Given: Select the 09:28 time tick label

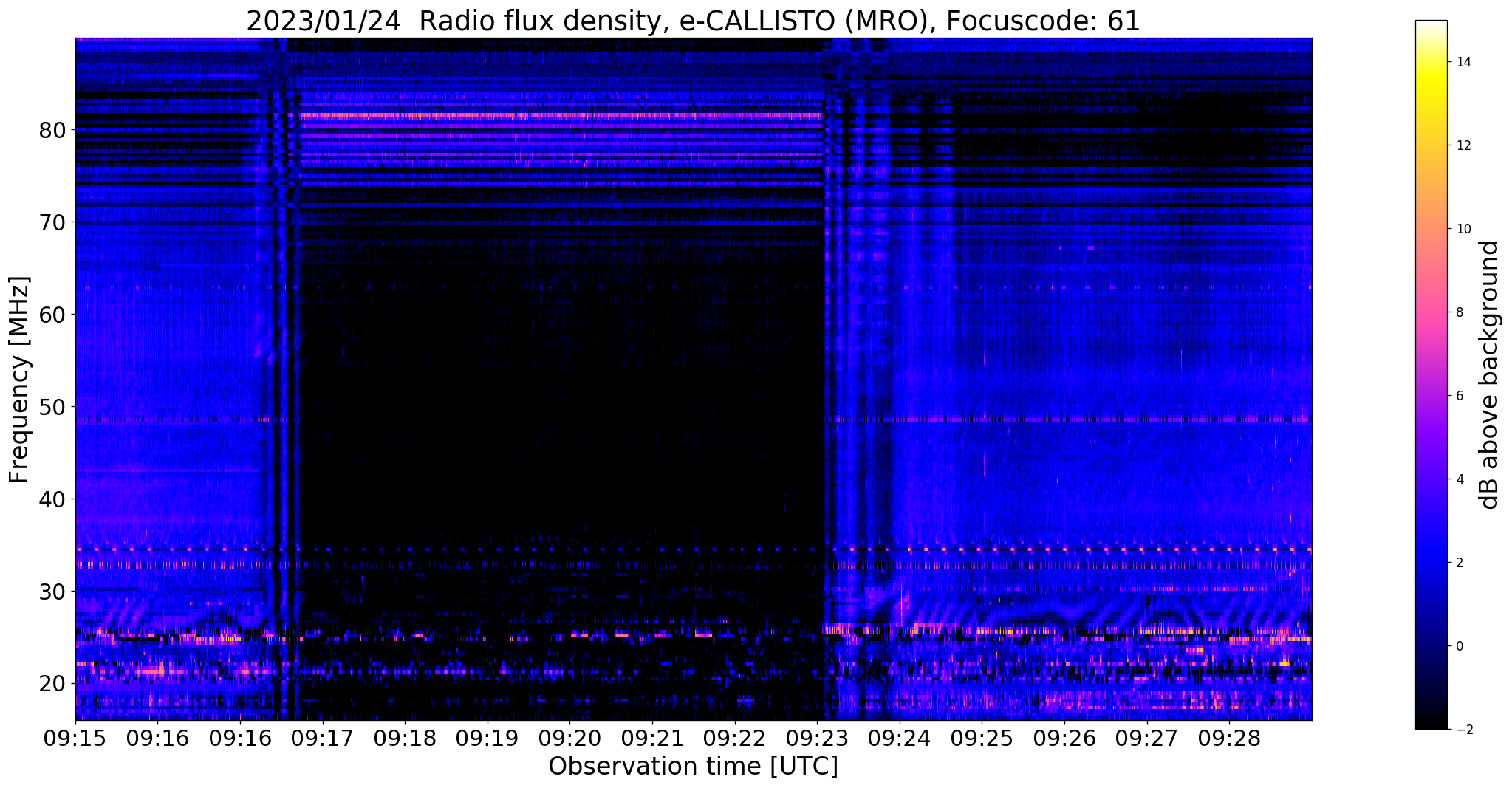Looking at the screenshot, I should [1229, 738].
